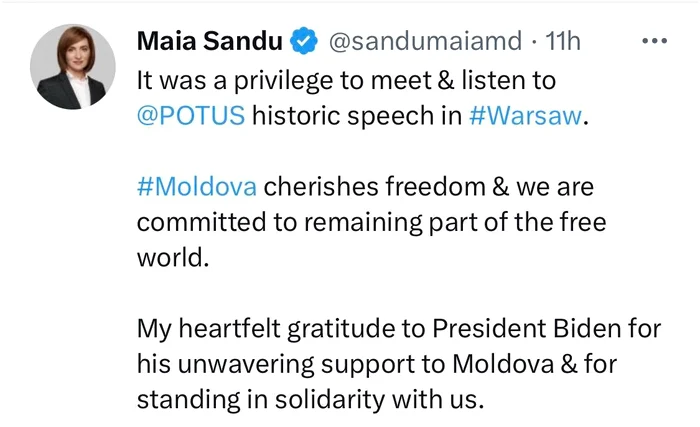
Task: Open the #Moldova hashtag
Action: (x=197, y=186)
